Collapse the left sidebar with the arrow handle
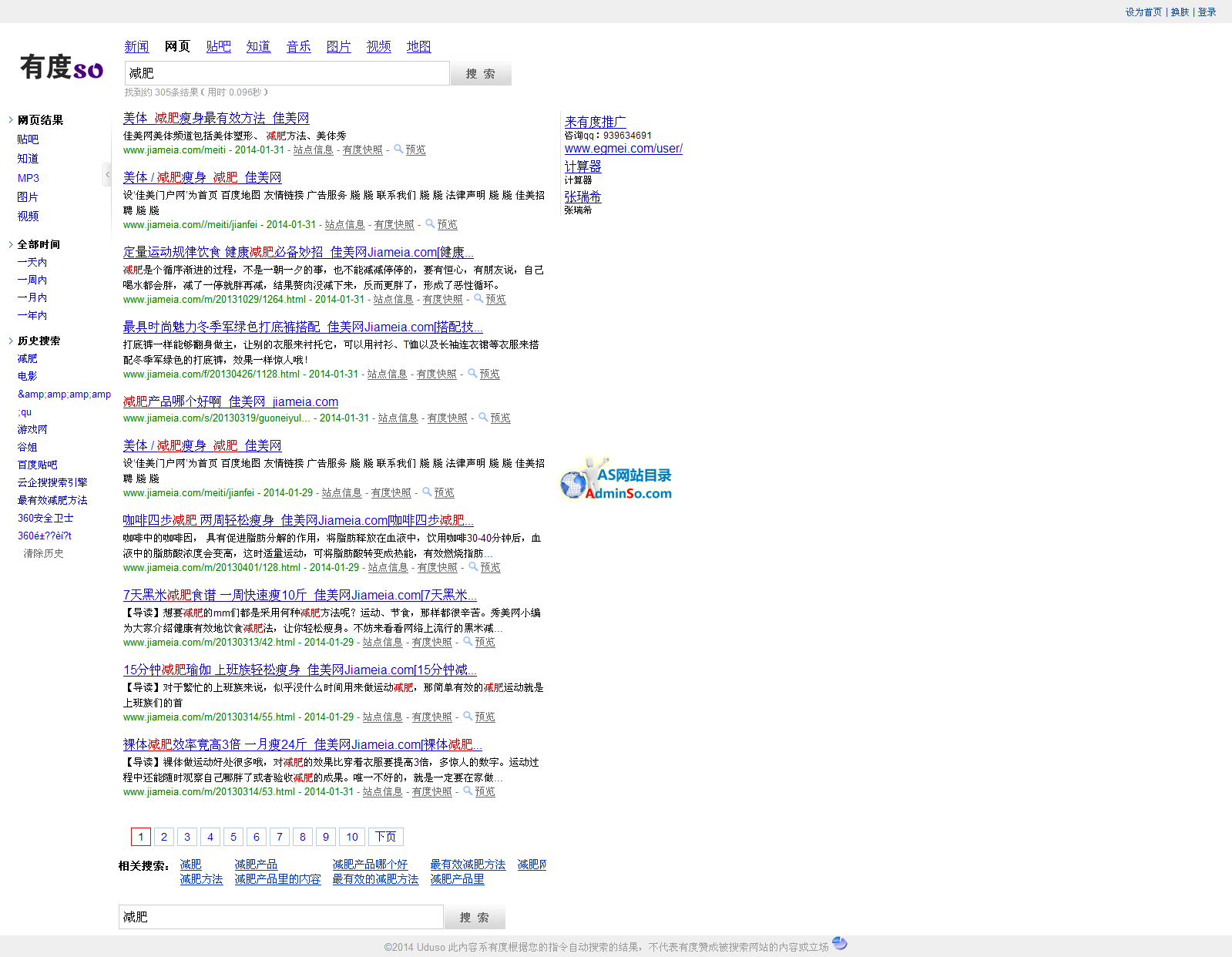Viewport: 1232px width, 957px height. pyautogui.click(x=107, y=175)
